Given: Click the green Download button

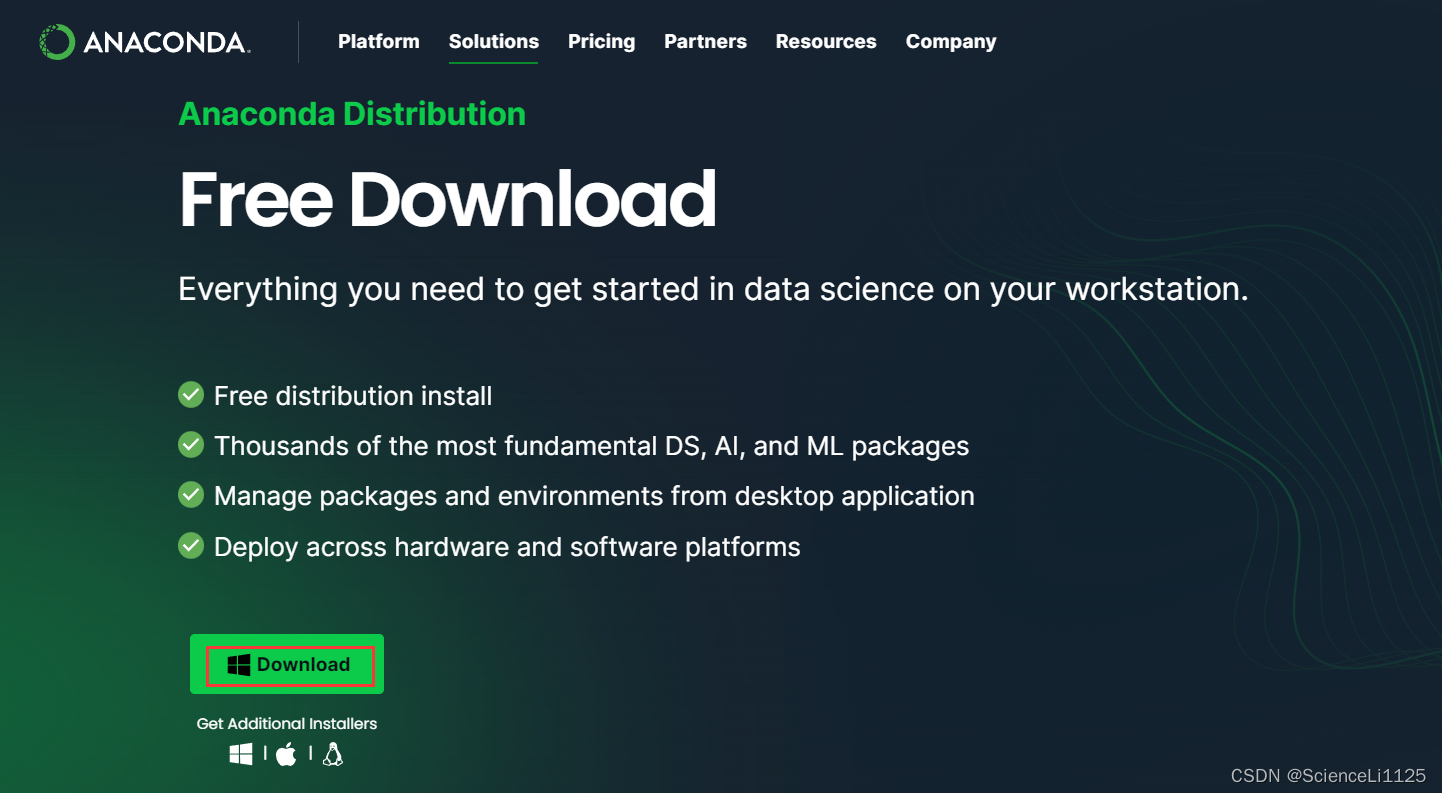Looking at the screenshot, I should pyautogui.click(x=287, y=664).
